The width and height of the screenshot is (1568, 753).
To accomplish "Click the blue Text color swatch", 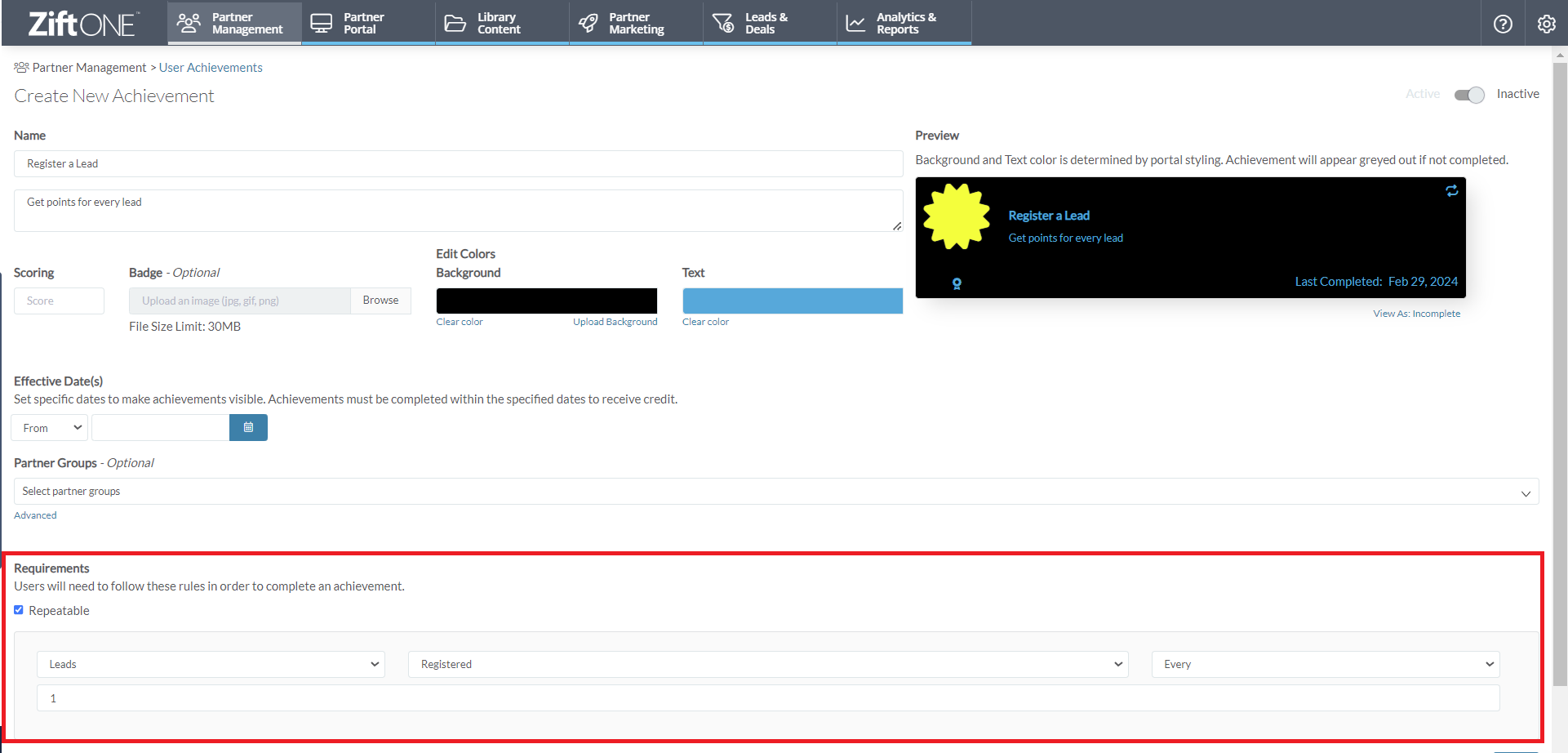I will (x=793, y=301).
